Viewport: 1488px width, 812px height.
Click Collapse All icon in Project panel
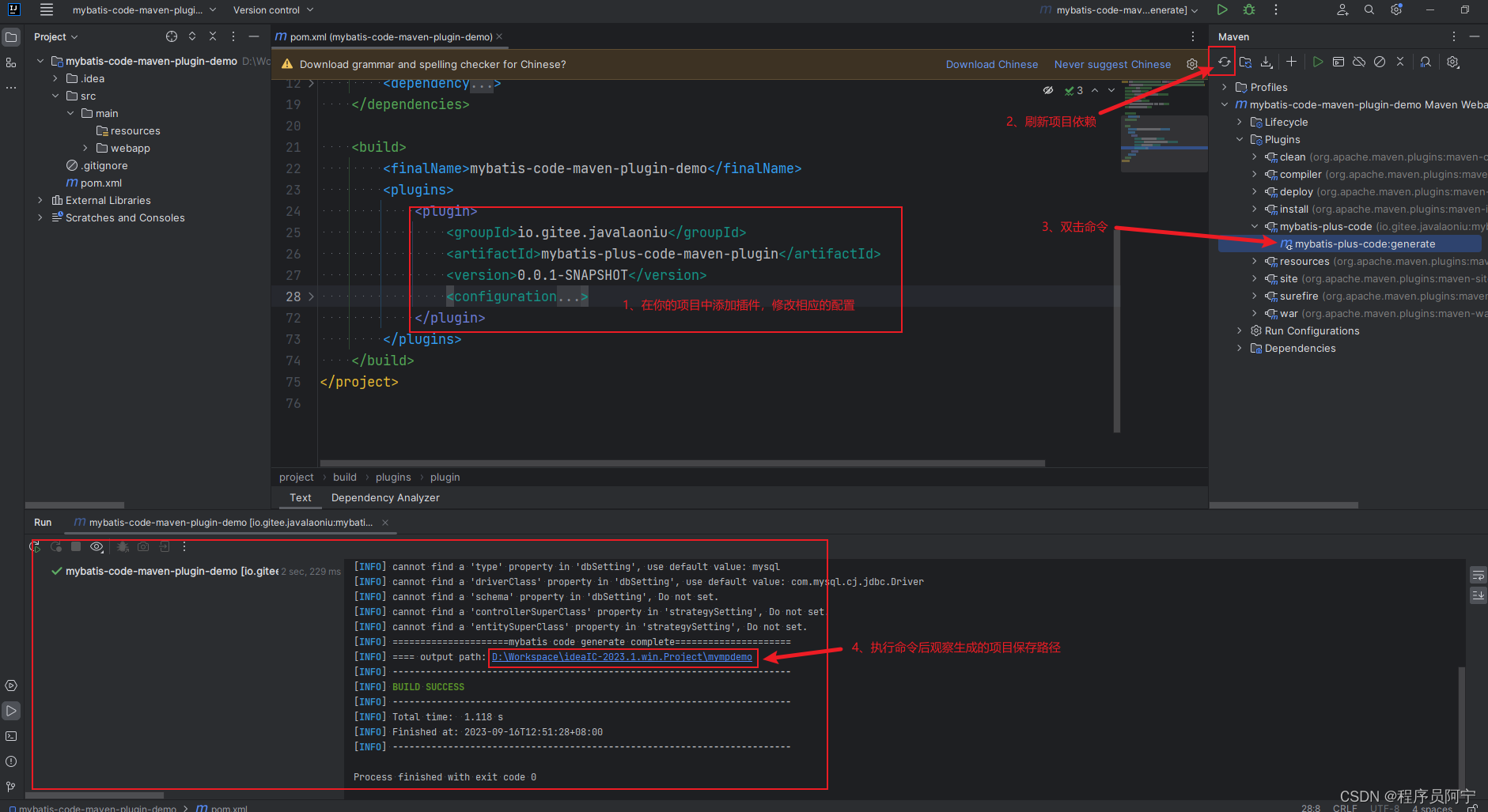[x=213, y=36]
